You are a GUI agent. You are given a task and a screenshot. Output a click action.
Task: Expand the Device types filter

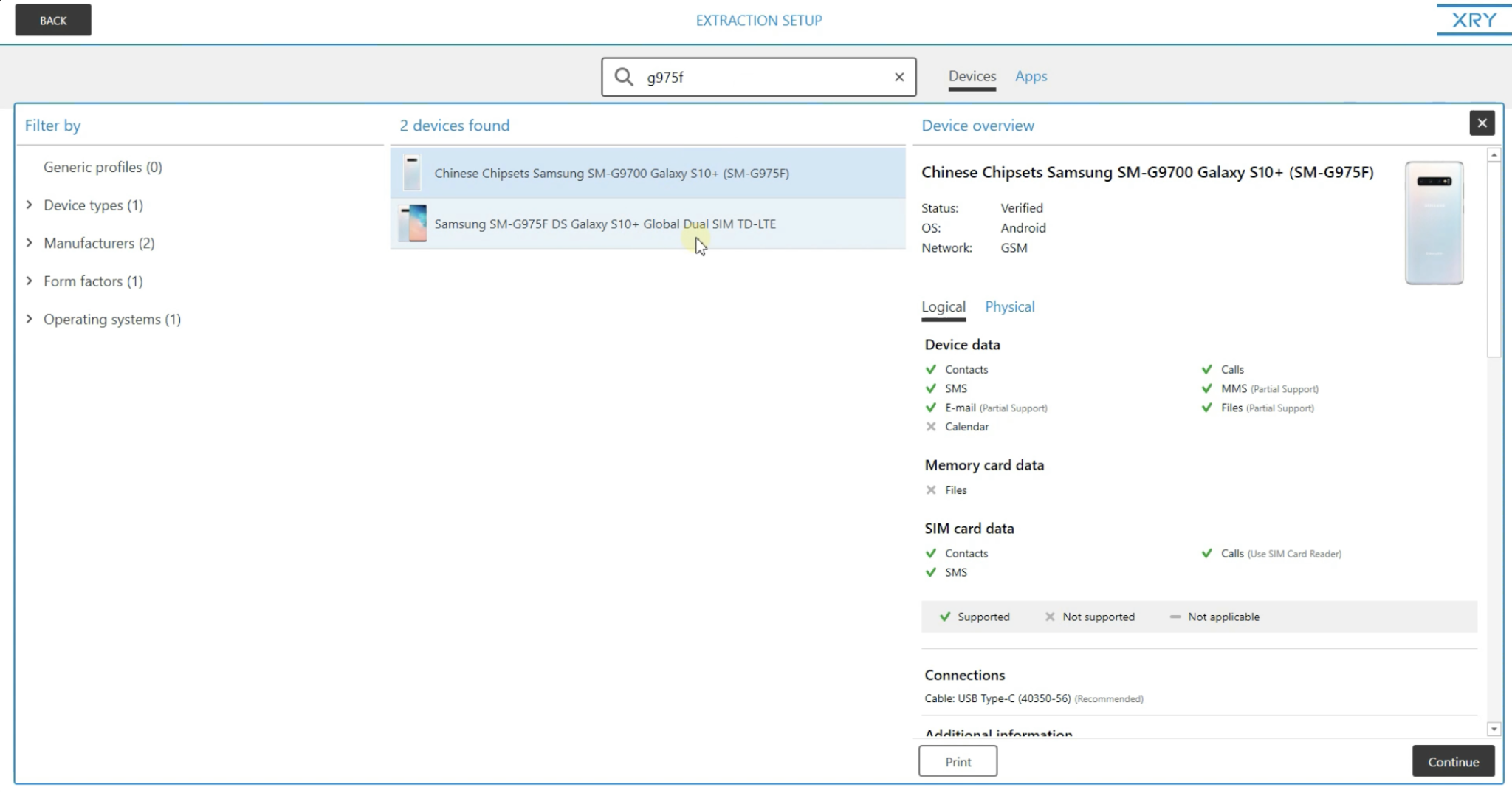[30, 205]
